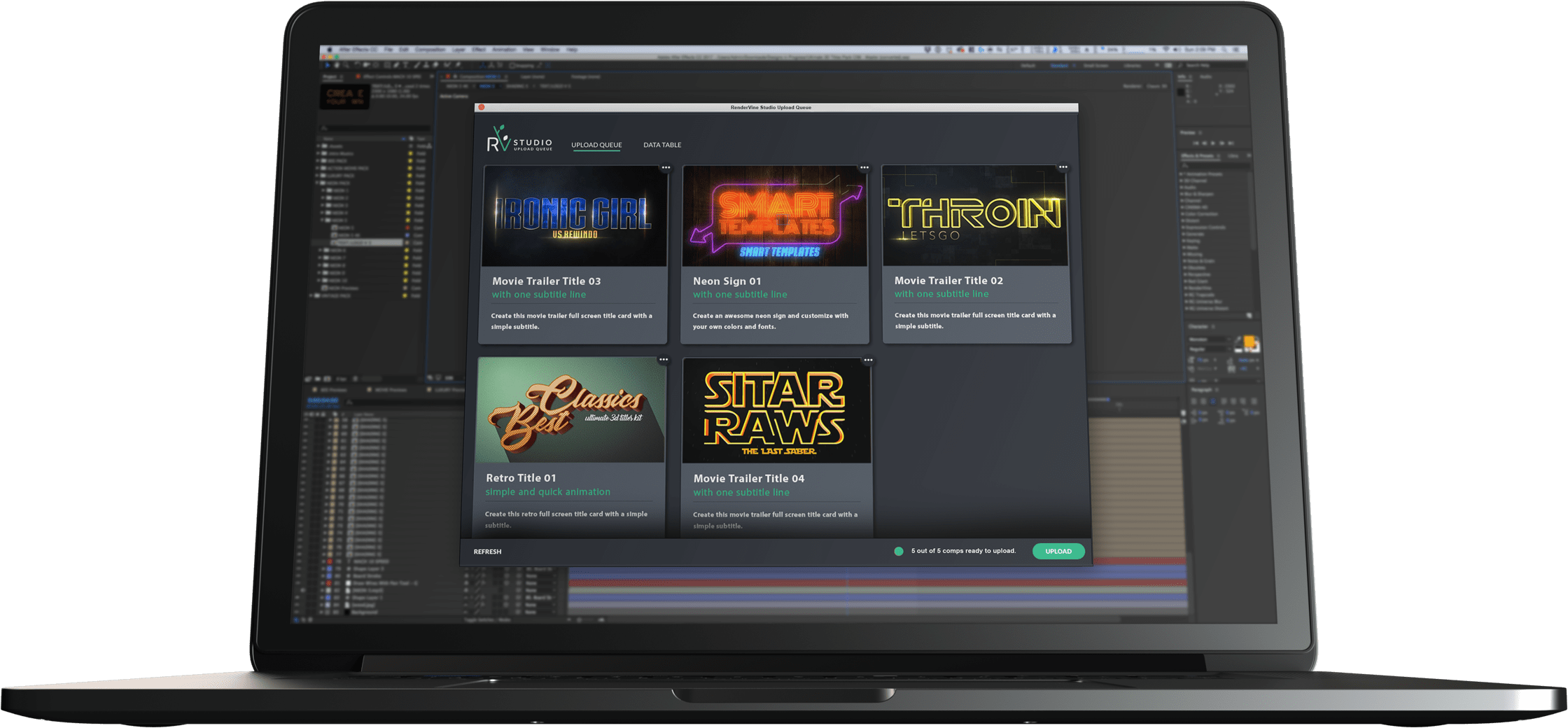Click the green ready status indicator
Screen dimensions: 1568x728
pyautogui.click(x=899, y=552)
